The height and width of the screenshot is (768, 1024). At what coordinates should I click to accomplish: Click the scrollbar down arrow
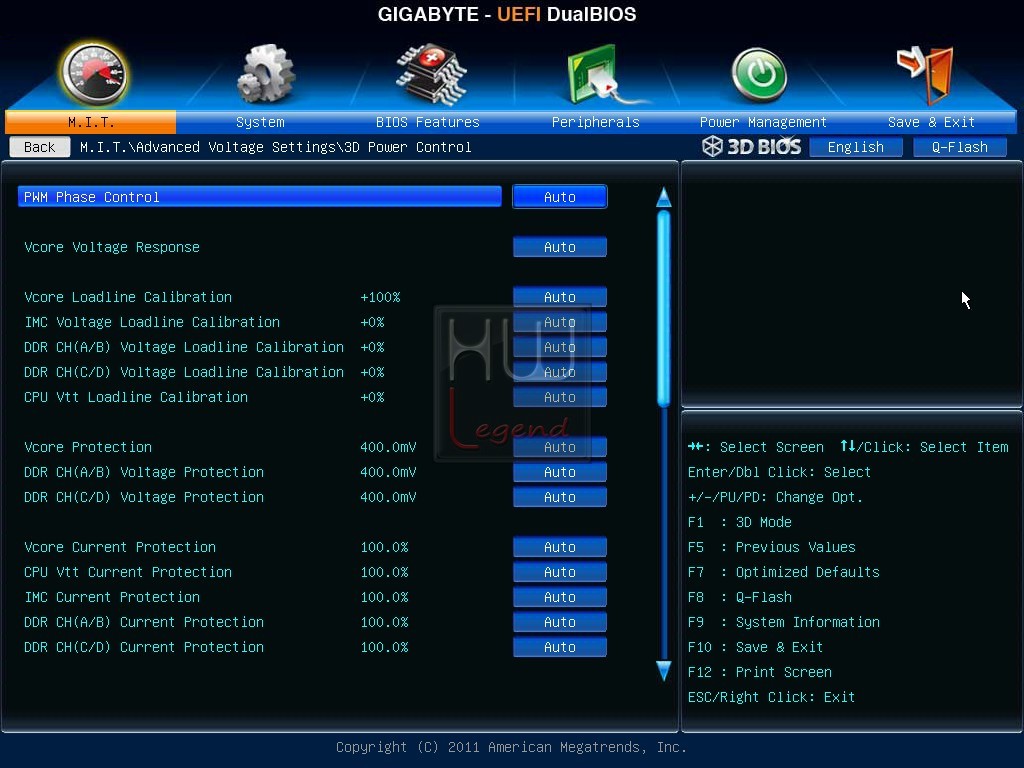click(x=664, y=671)
